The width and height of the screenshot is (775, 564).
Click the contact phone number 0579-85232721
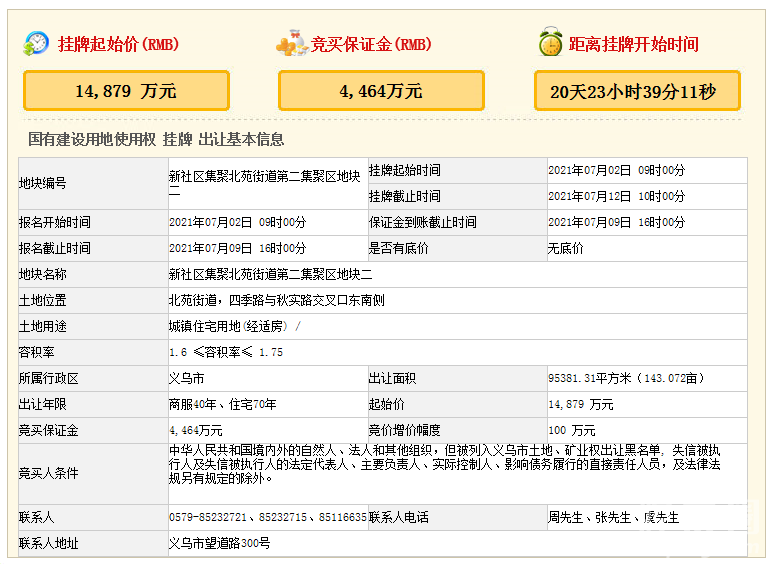click(205, 517)
